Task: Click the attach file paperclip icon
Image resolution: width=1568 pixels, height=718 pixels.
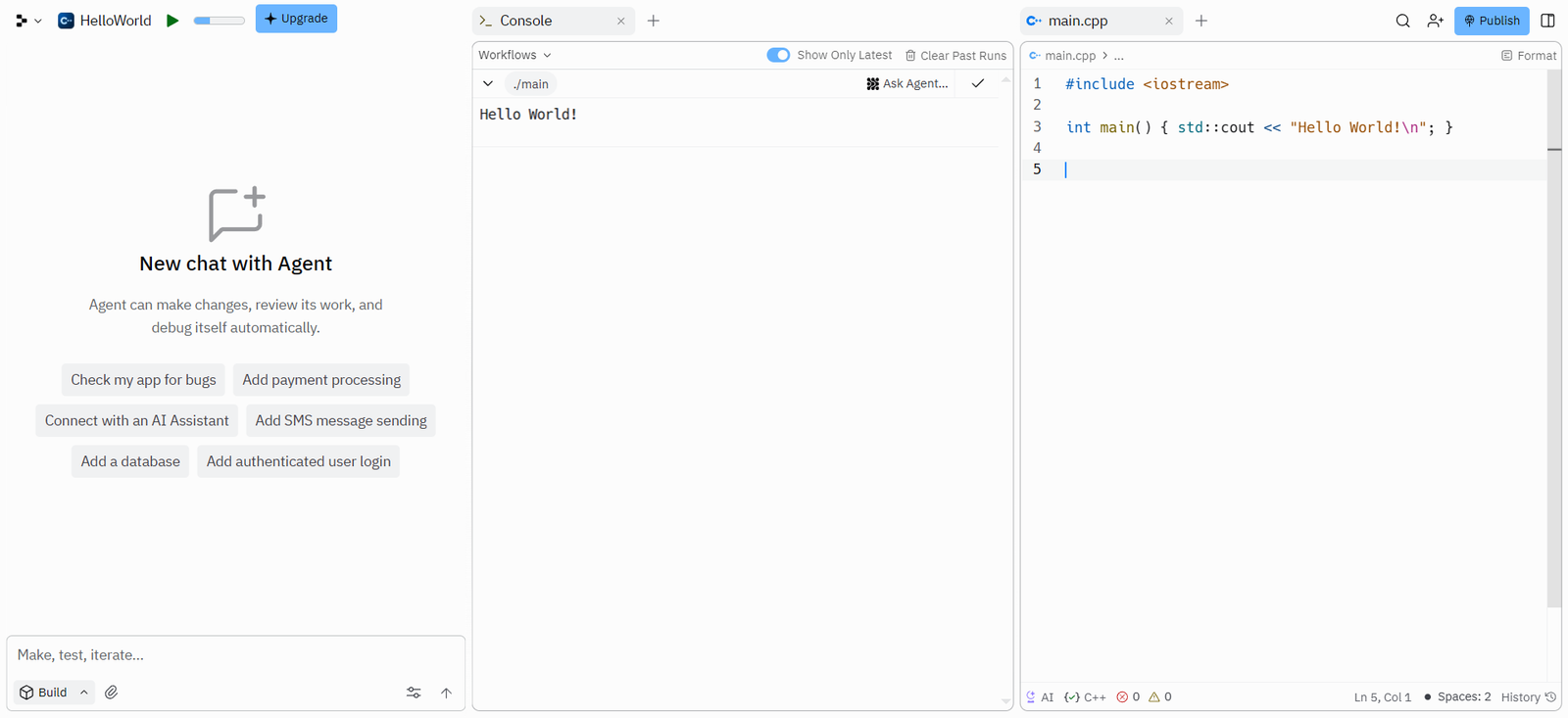Action: [112, 693]
